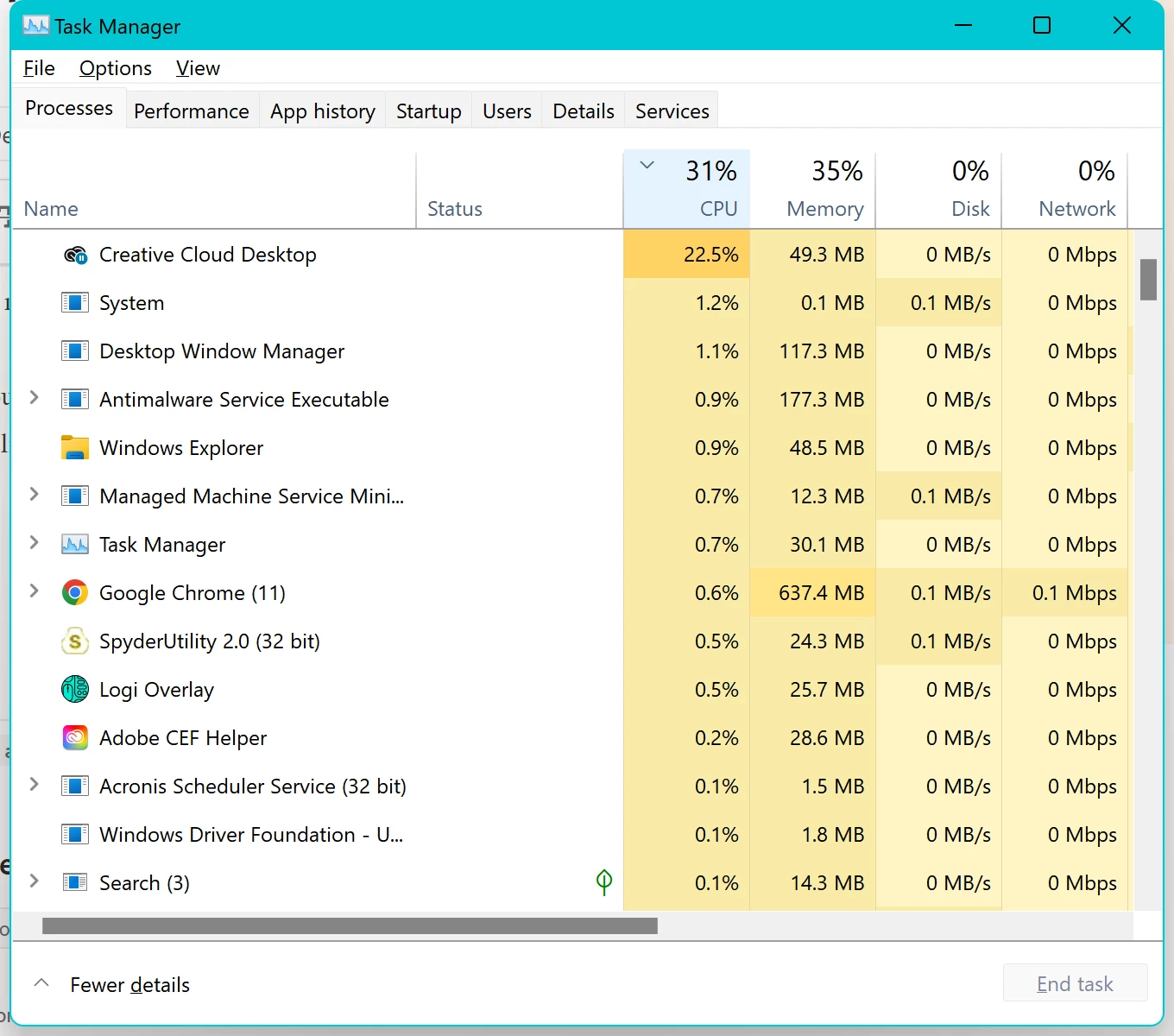
Task: Click the Fewer details link
Action: [129, 985]
